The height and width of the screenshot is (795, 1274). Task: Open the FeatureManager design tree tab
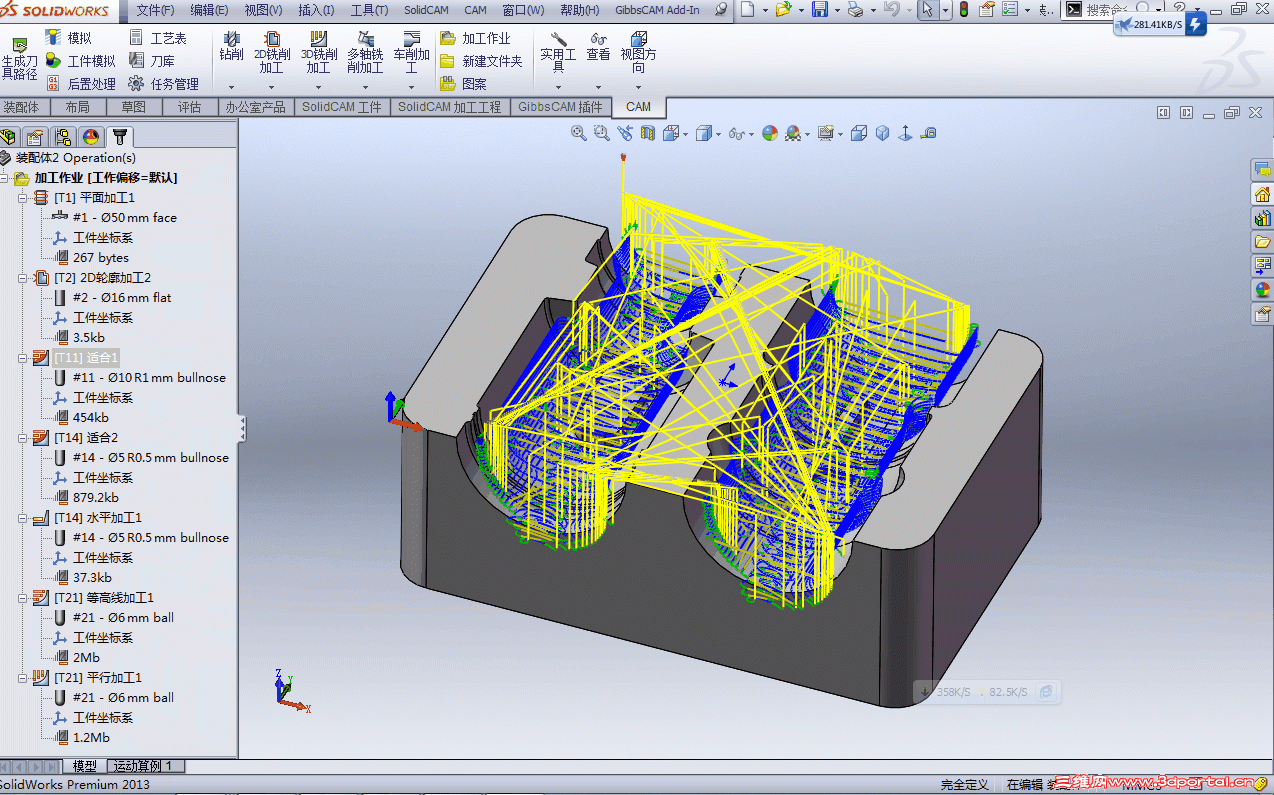click(x=9, y=137)
